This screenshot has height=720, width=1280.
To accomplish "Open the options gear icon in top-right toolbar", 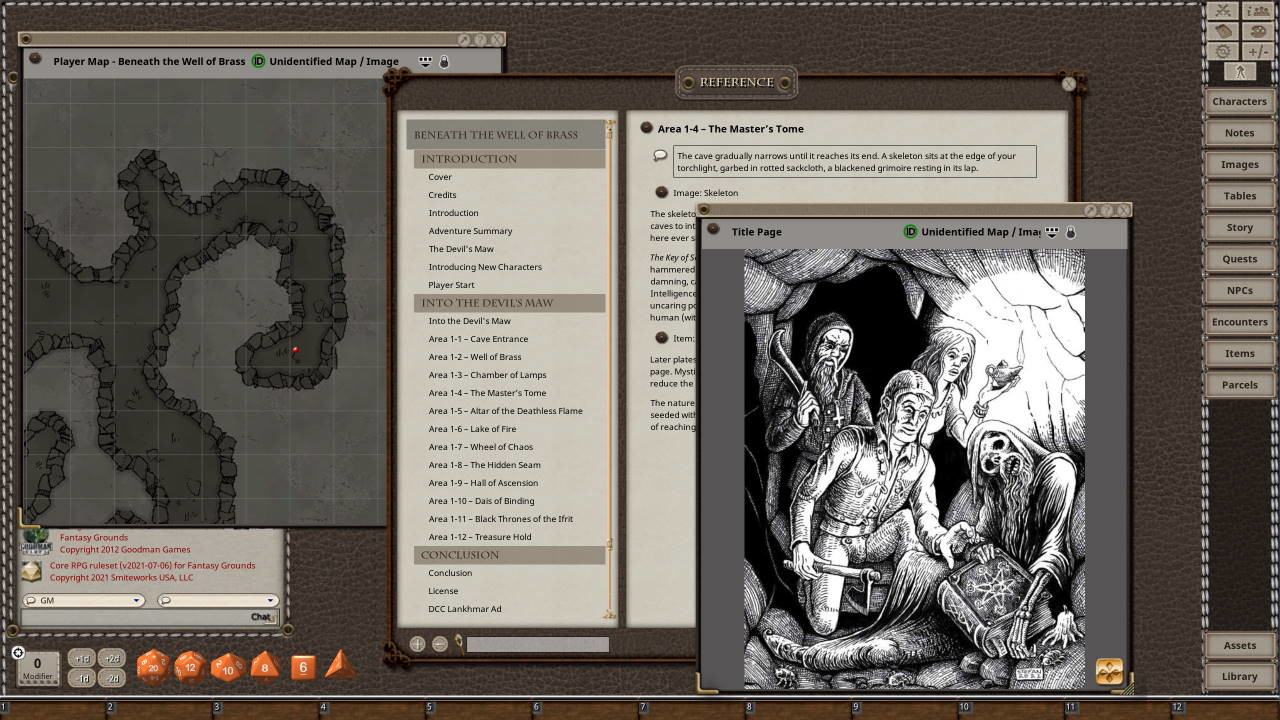I will coord(1222,50).
